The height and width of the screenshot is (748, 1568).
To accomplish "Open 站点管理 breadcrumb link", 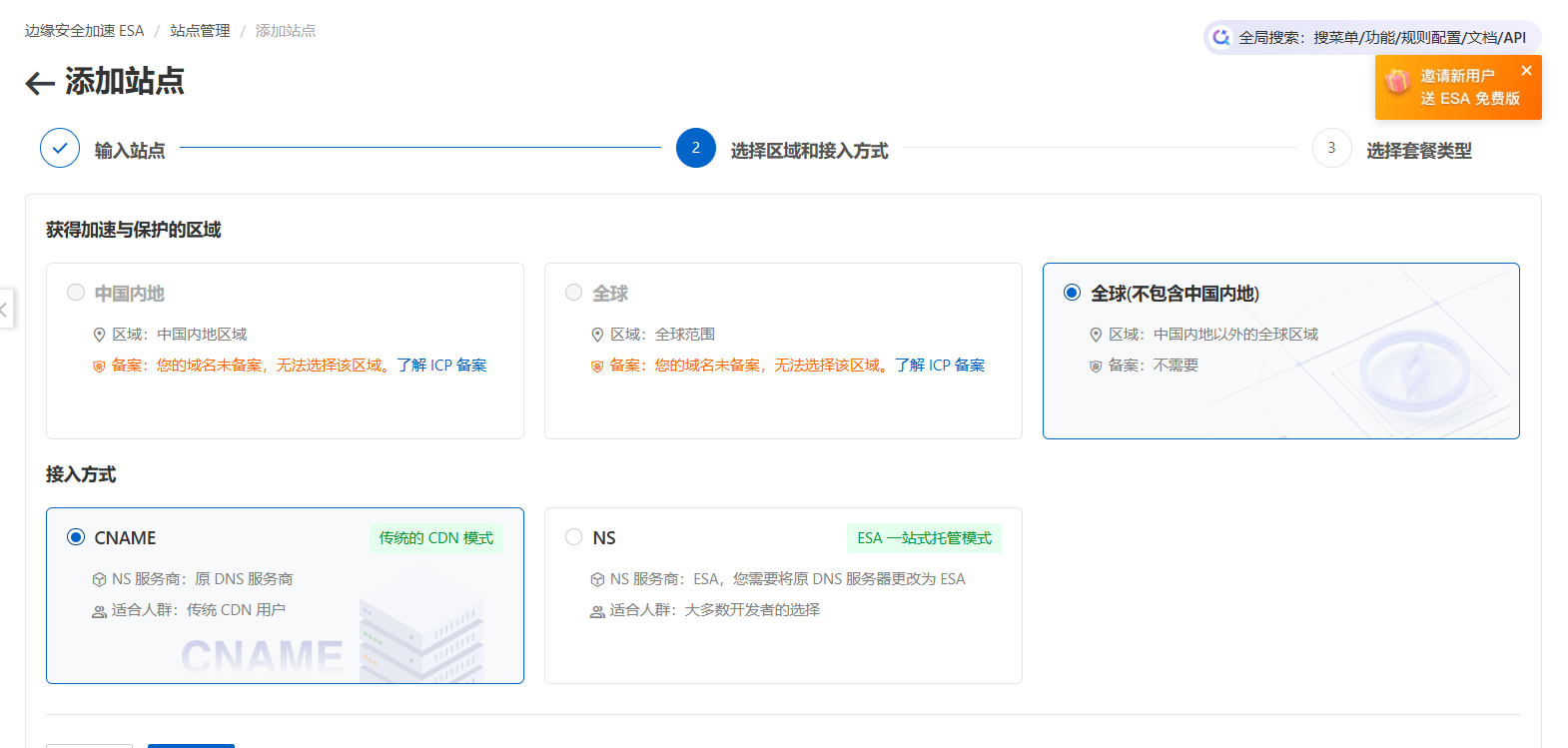I will point(200,31).
